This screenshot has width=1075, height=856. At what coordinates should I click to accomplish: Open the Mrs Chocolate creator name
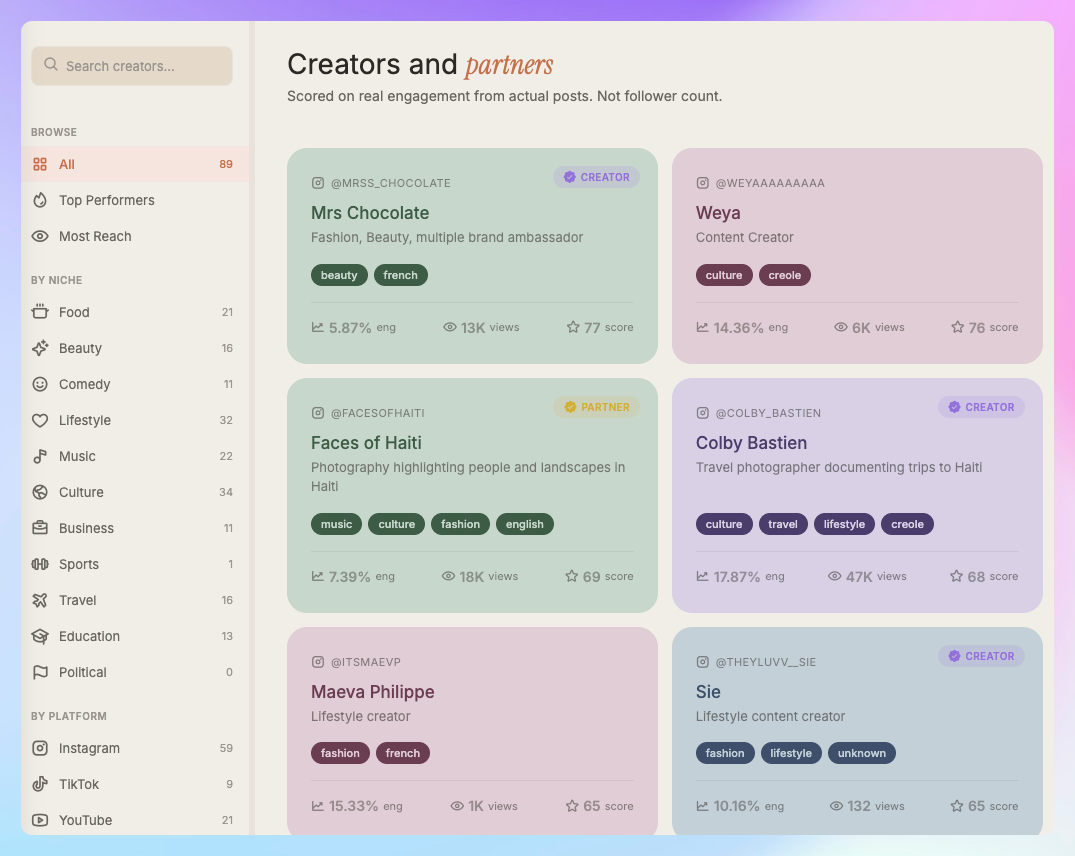tap(370, 213)
